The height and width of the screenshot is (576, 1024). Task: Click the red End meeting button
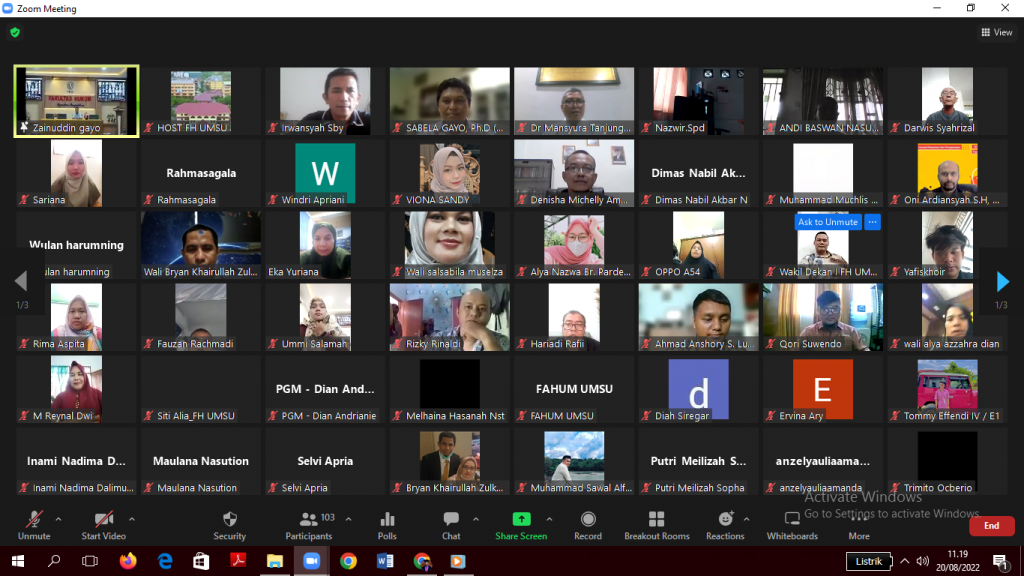pos(991,526)
